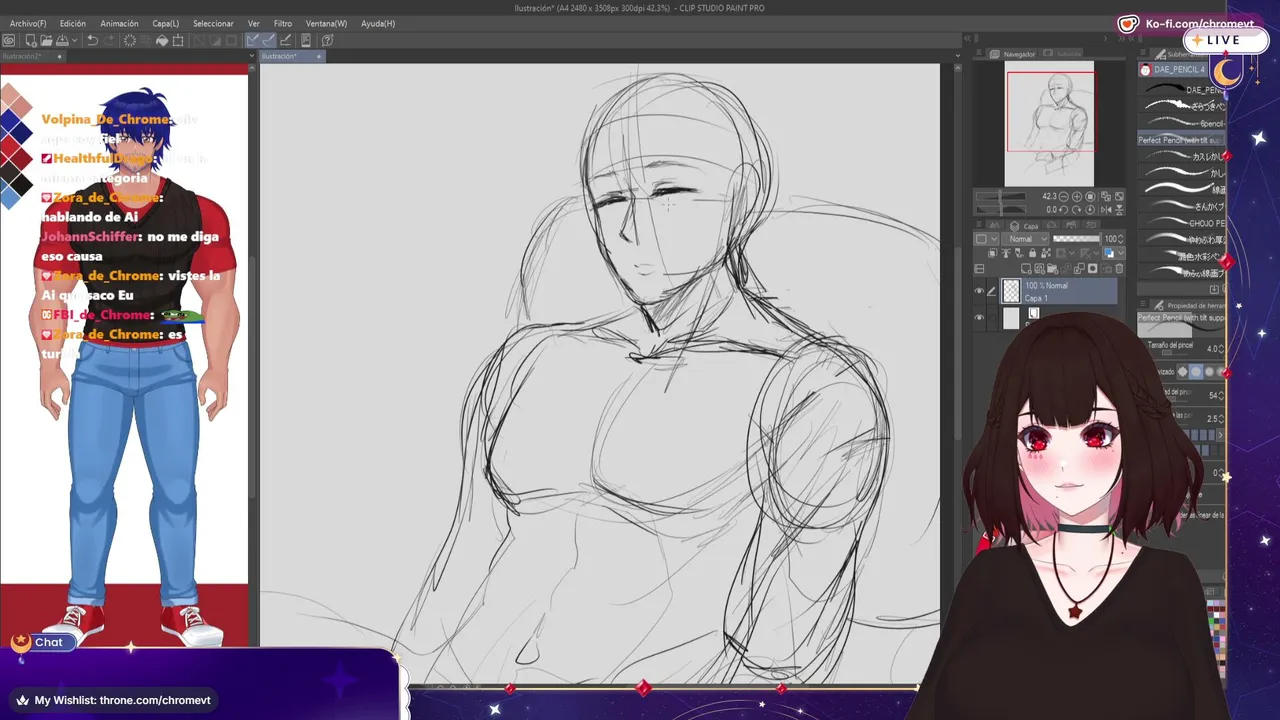The width and height of the screenshot is (1280, 720).
Task: Select the Capa layer panel tab
Action: point(1024,226)
